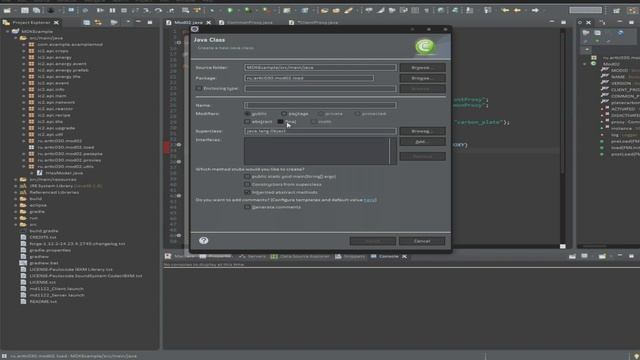Click the Save All toolbar icon
This screenshot has width=640, height=360.
36,10
